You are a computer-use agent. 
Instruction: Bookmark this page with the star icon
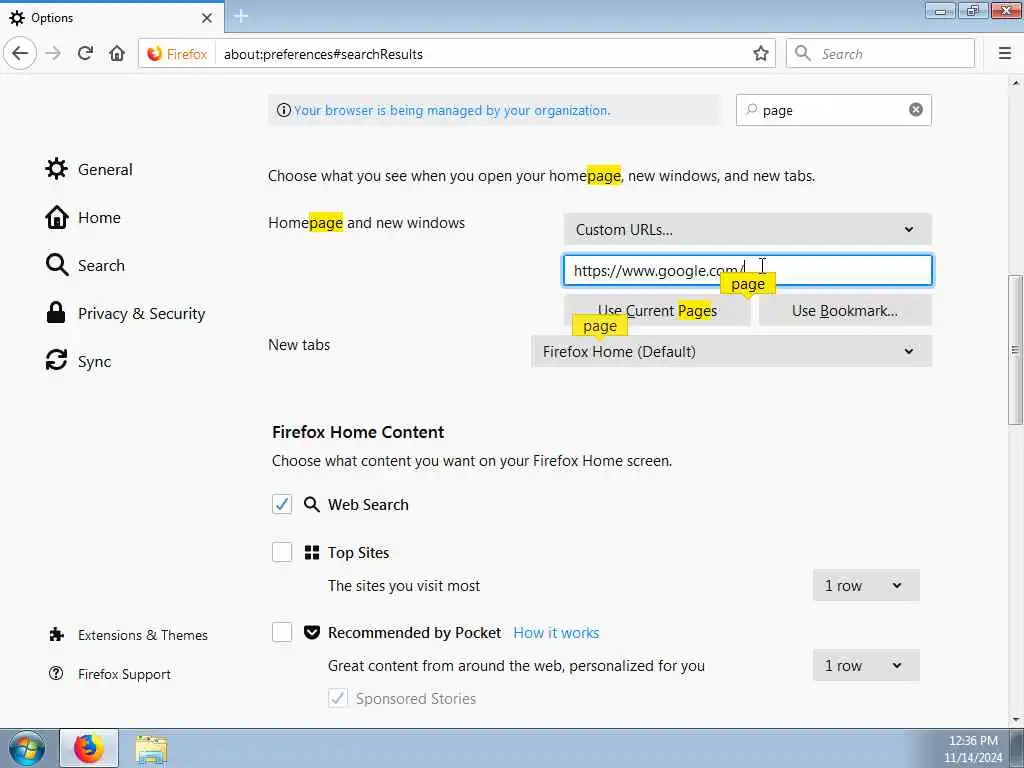pyautogui.click(x=760, y=54)
